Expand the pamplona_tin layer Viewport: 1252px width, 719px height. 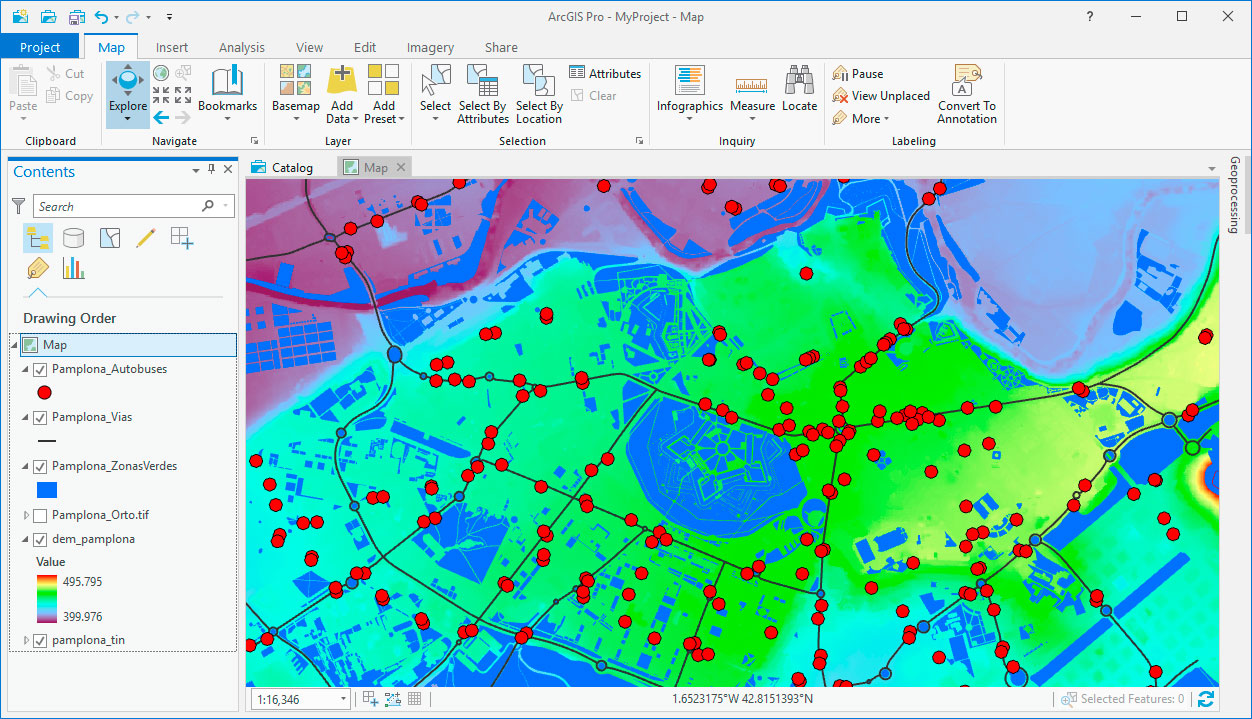[x=26, y=640]
